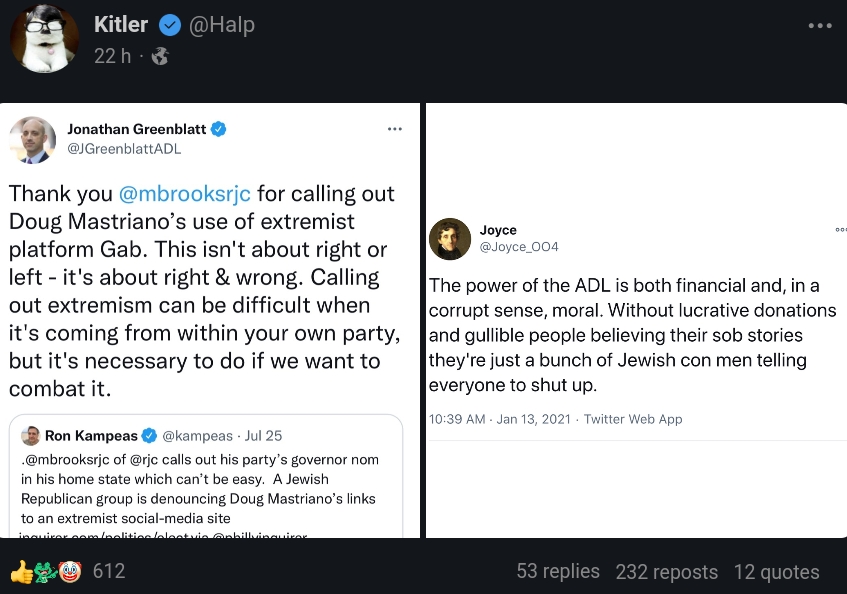Screen dimensions: 847x594
Task: Open the options menu on Greenblatt's tweet
Action: tap(395, 128)
